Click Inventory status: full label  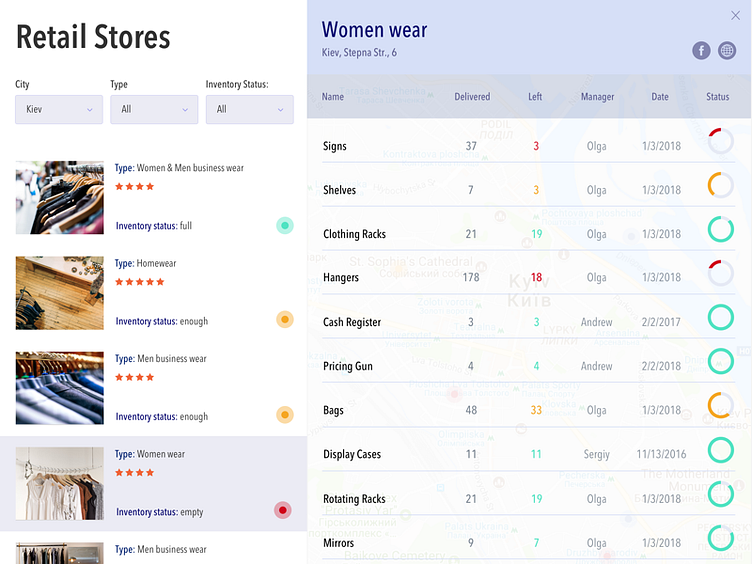[x=154, y=226]
